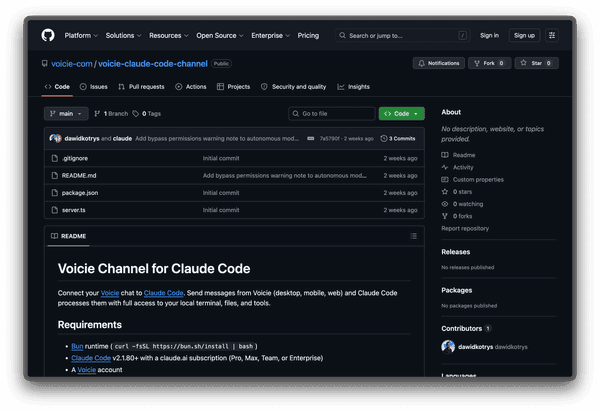This screenshot has height=412, width=600.
Task: Focus the Go to file field
Action: [332, 114]
